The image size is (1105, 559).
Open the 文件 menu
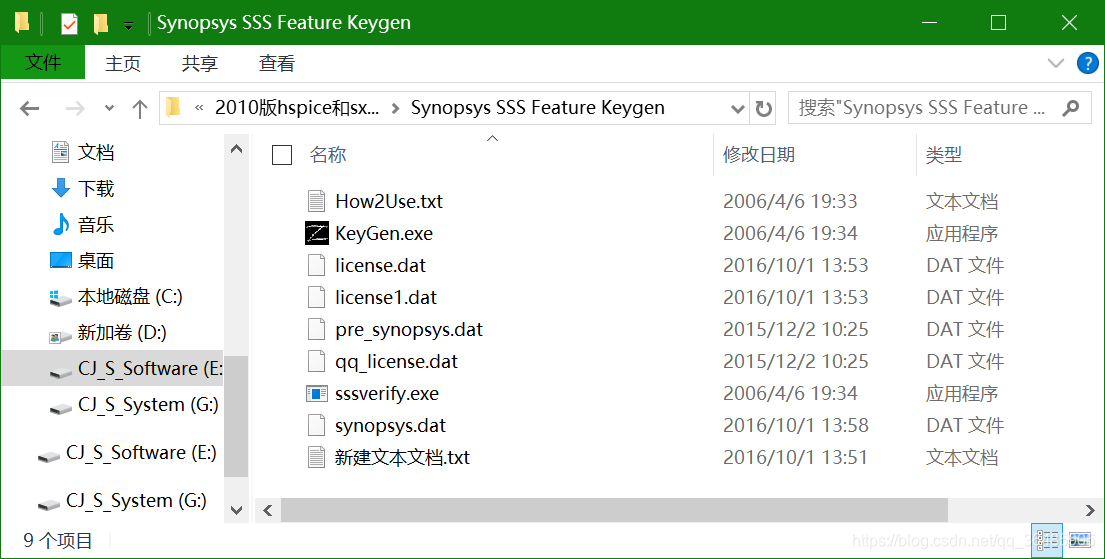click(x=43, y=63)
